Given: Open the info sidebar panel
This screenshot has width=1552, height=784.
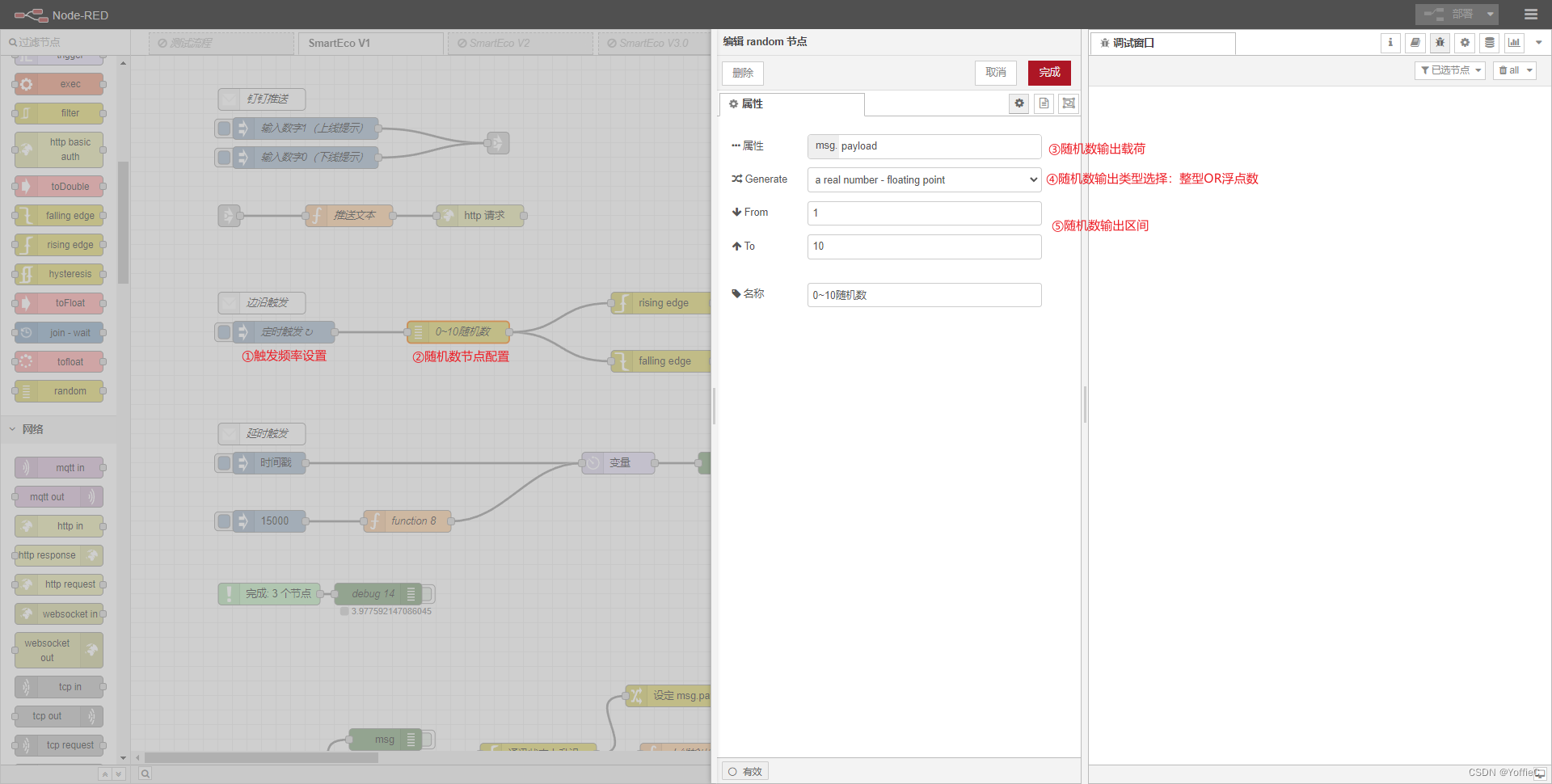Looking at the screenshot, I should (1390, 43).
